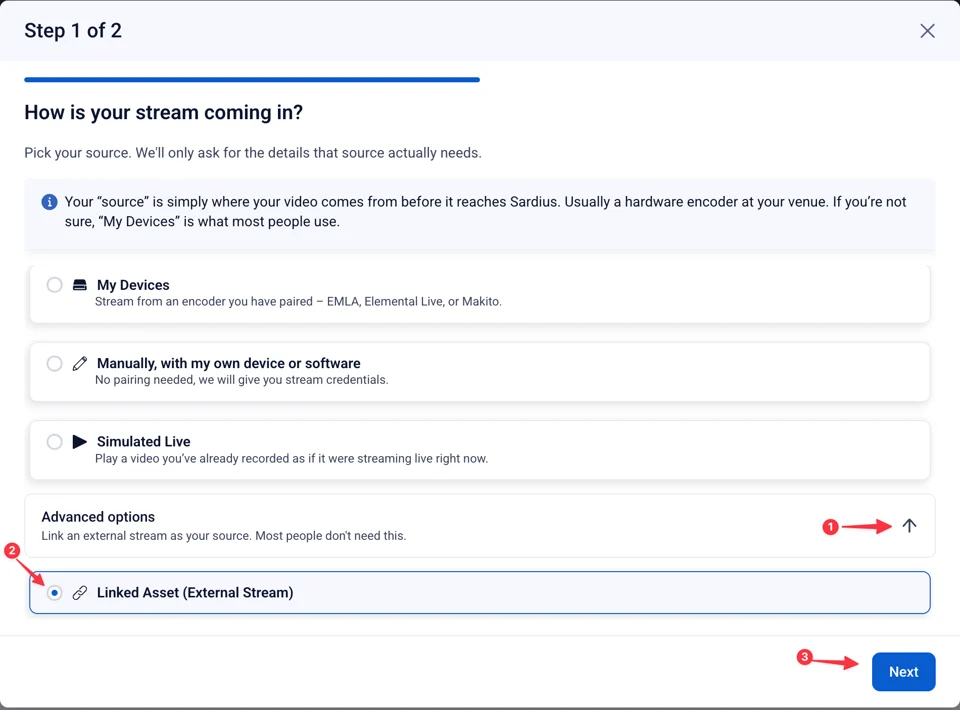Collapse Advanced options with the up arrow
This screenshot has height=710, width=960.
coord(909,526)
